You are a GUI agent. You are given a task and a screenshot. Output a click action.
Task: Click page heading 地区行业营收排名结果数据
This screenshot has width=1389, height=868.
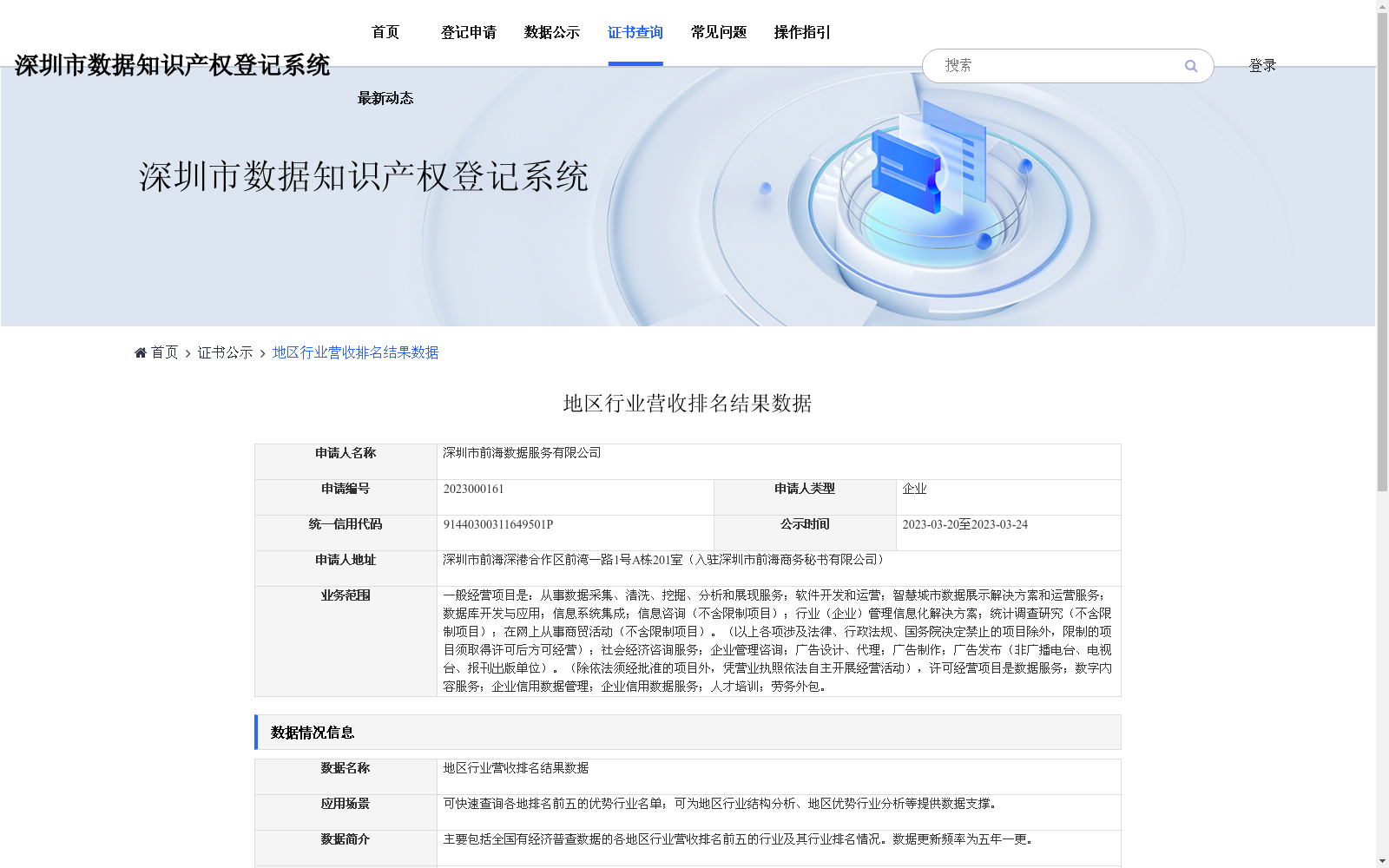[688, 404]
